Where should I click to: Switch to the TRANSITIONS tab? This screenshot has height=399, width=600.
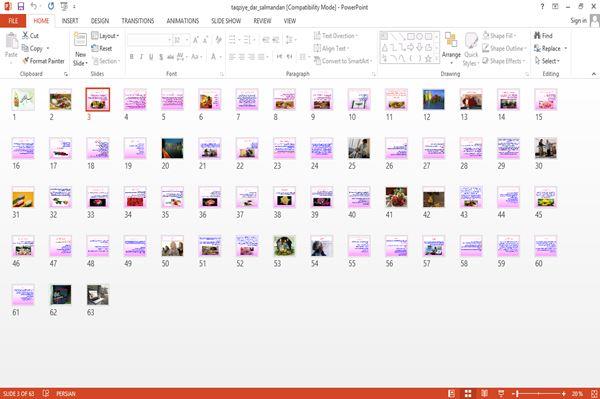coord(138,21)
